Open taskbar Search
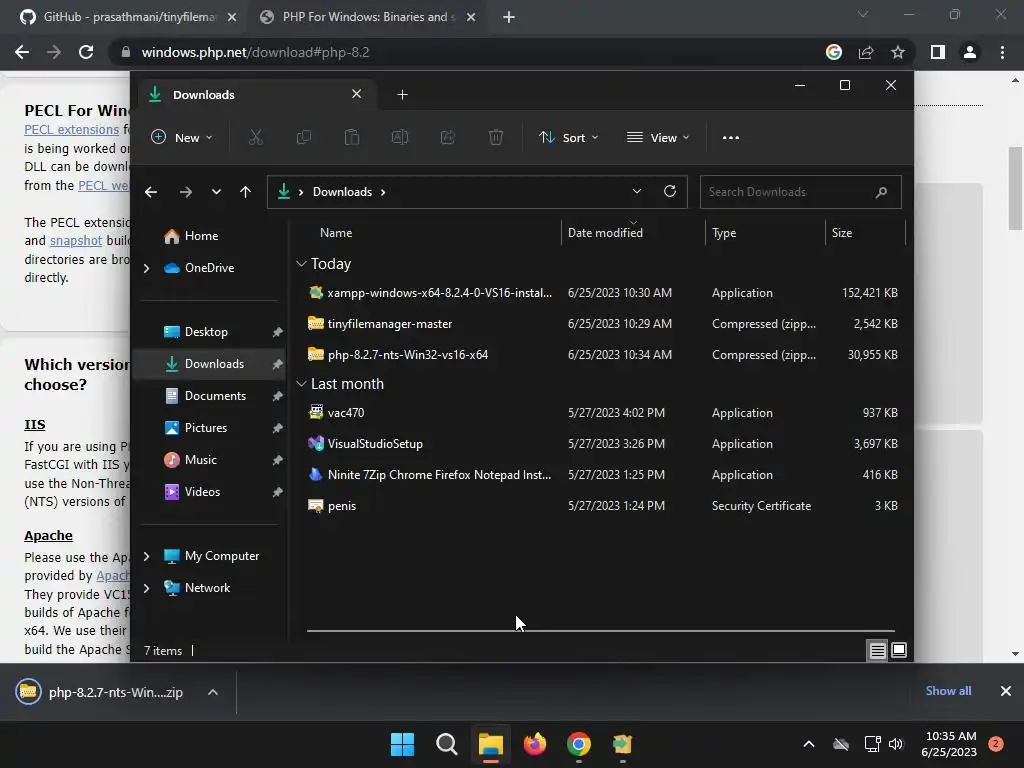The height and width of the screenshot is (768, 1024). point(447,744)
